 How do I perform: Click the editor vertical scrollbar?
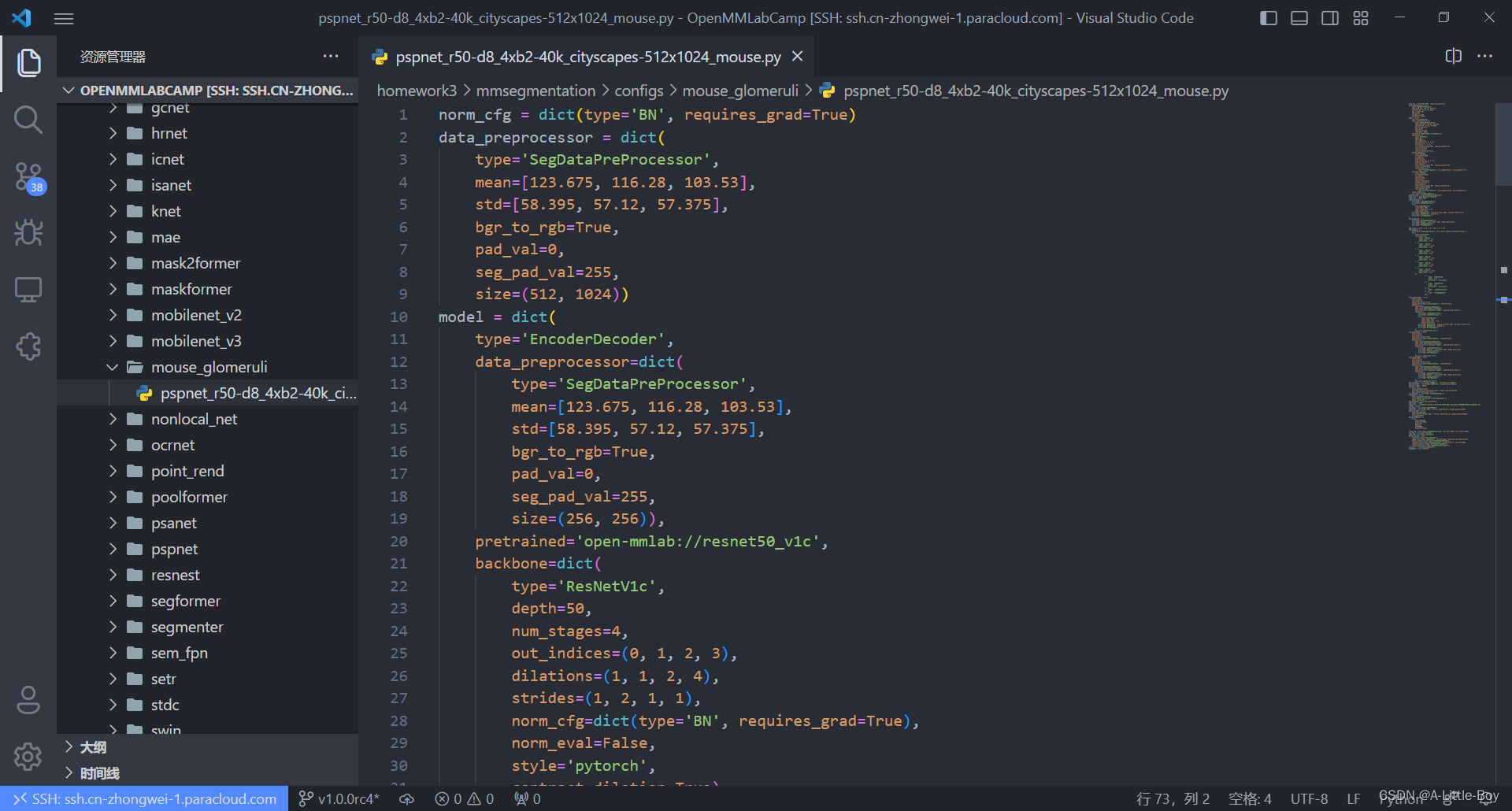[1503, 143]
